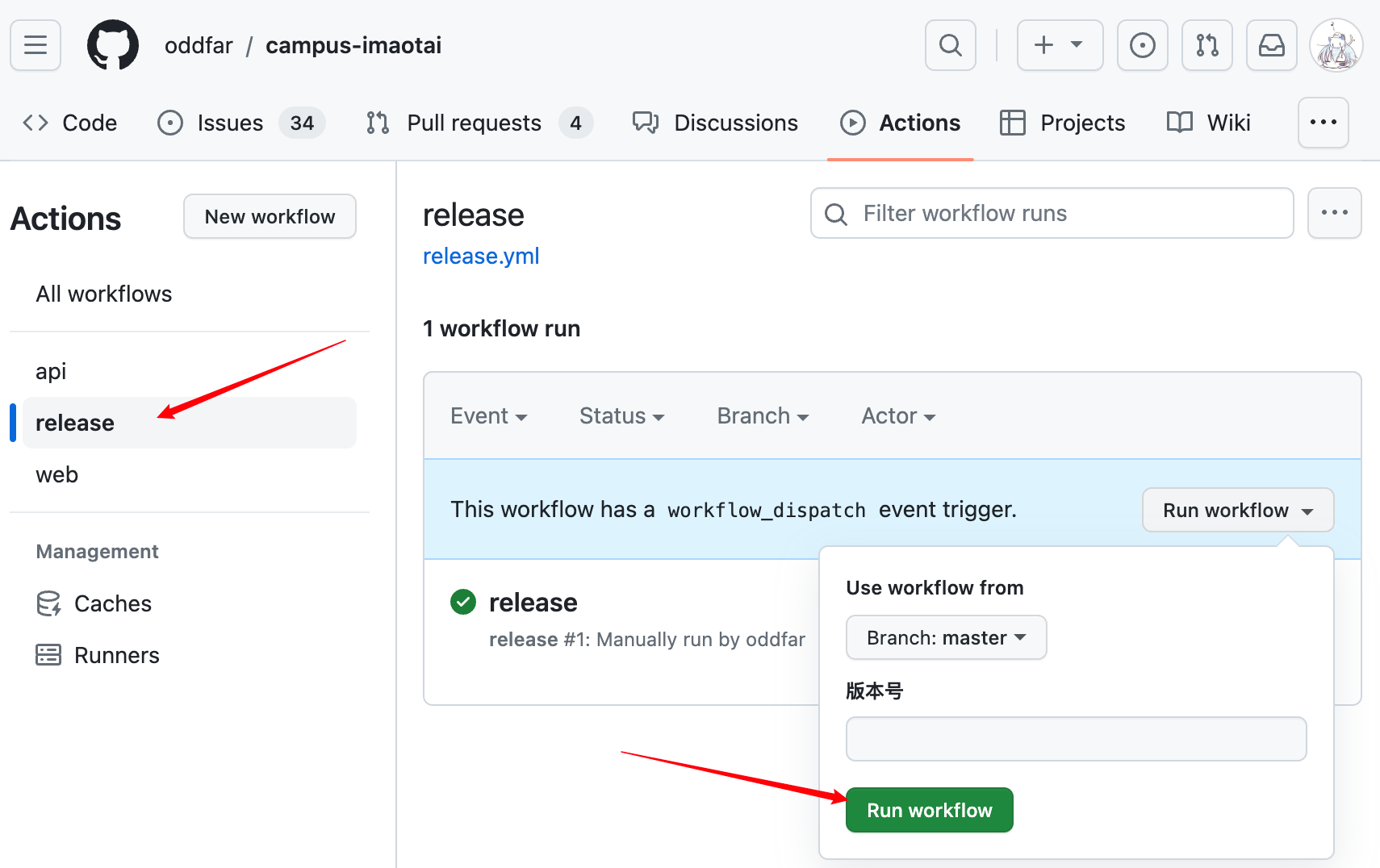This screenshot has width=1380, height=868.
Task: Open the release.yml file link
Action: pos(481,256)
